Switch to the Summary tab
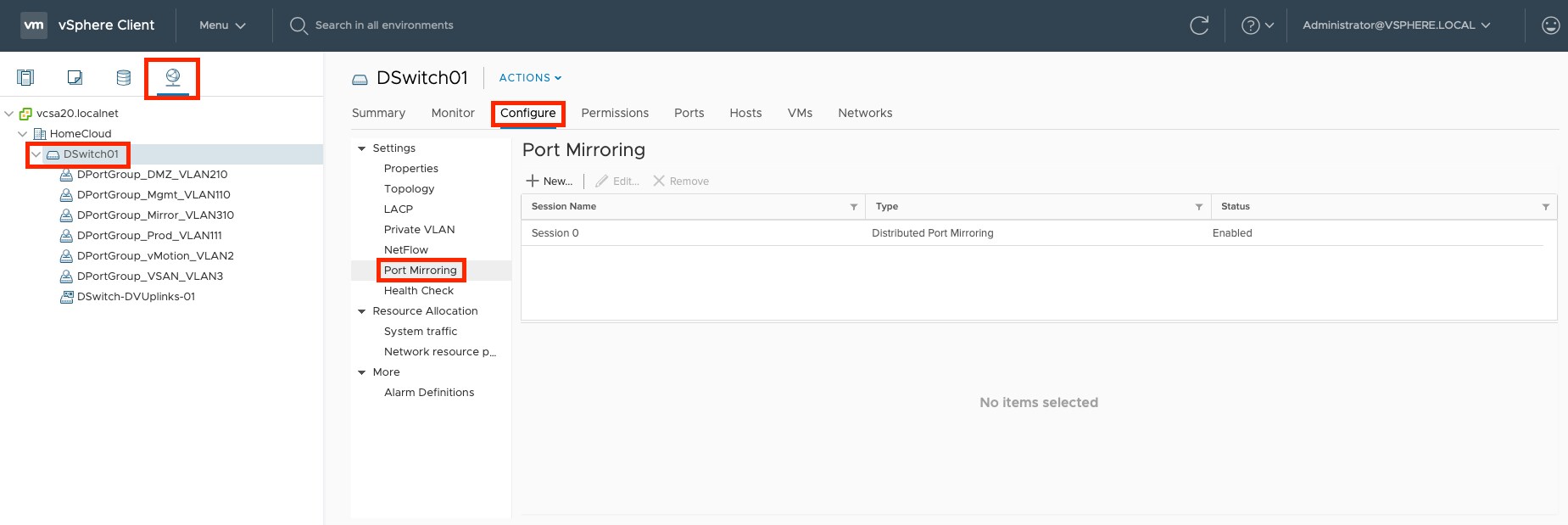This screenshot has height=525, width=1568. tap(378, 113)
